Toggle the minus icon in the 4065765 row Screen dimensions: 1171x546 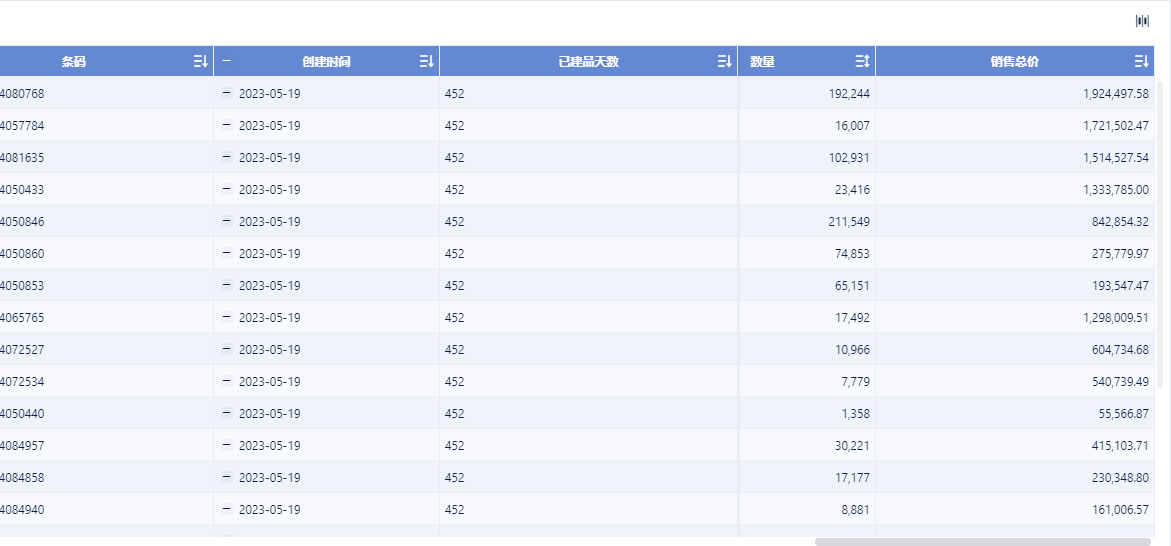[227, 317]
